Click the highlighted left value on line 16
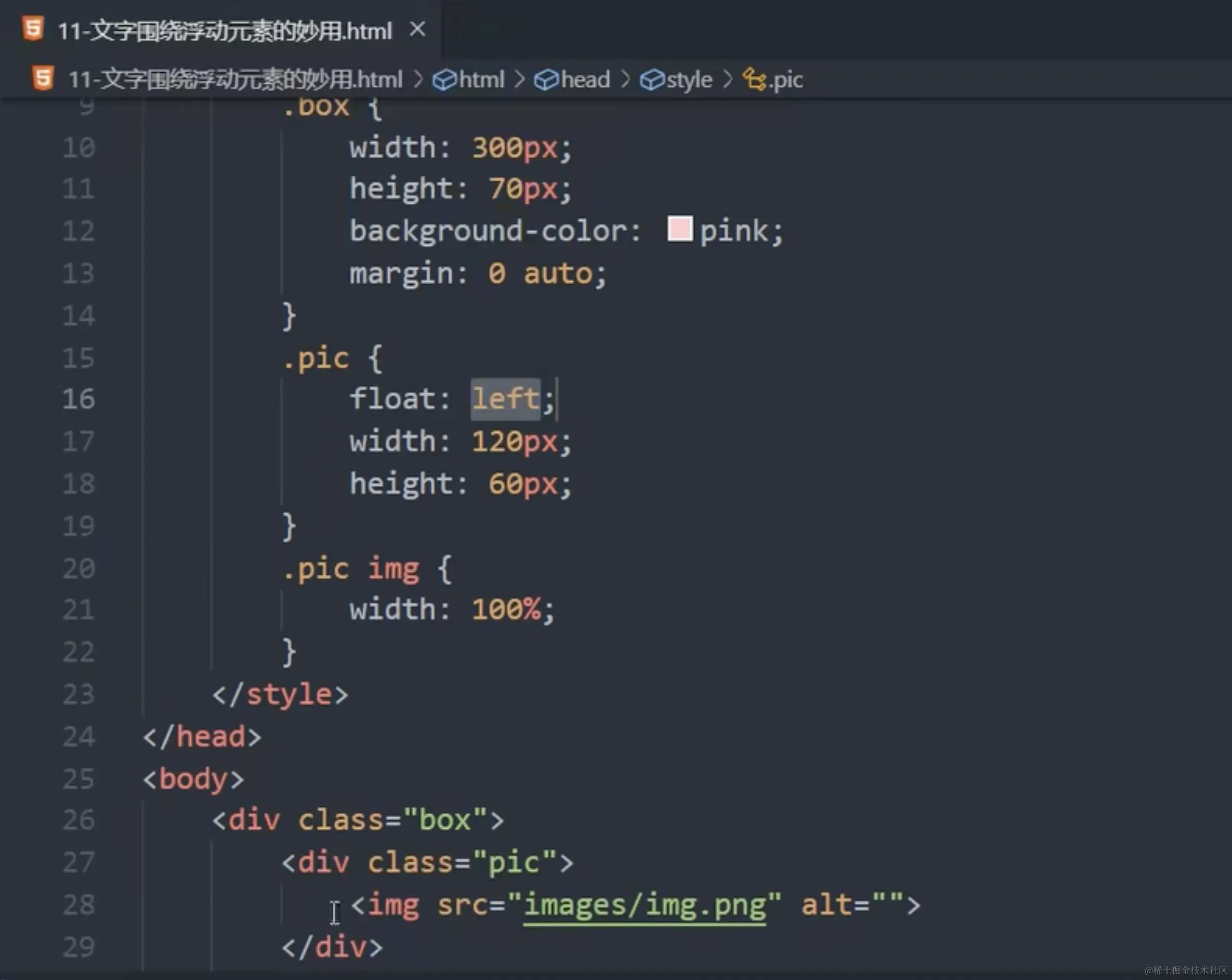Image resolution: width=1232 pixels, height=980 pixels. tap(505, 399)
